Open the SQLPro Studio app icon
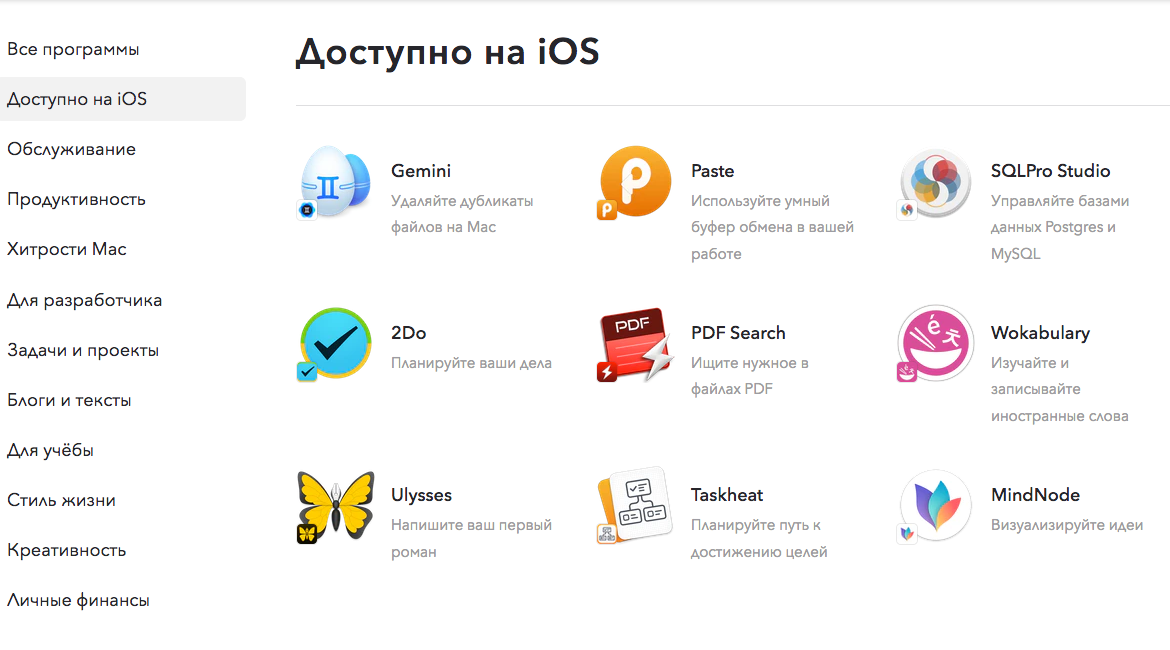 point(936,183)
